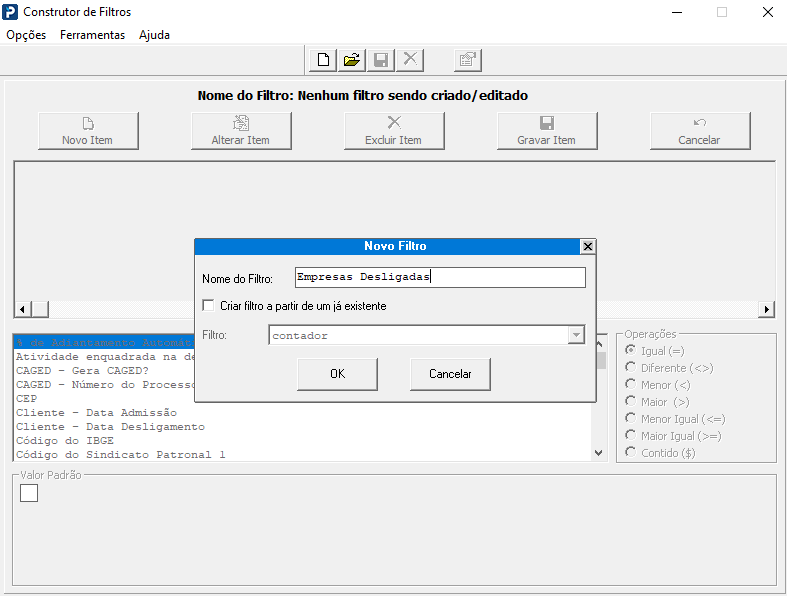Select the Diferente (<>) radio option

pyautogui.click(x=631, y=368)
